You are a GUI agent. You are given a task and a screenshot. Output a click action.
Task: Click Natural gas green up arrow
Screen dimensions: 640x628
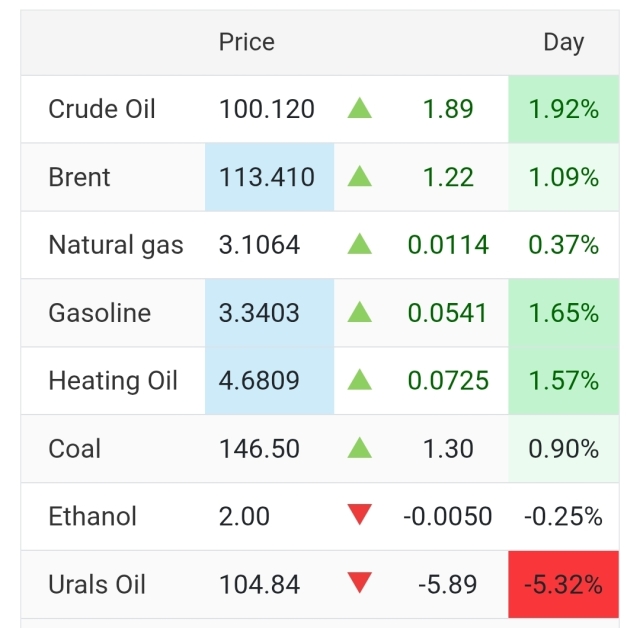click(360, 245)
